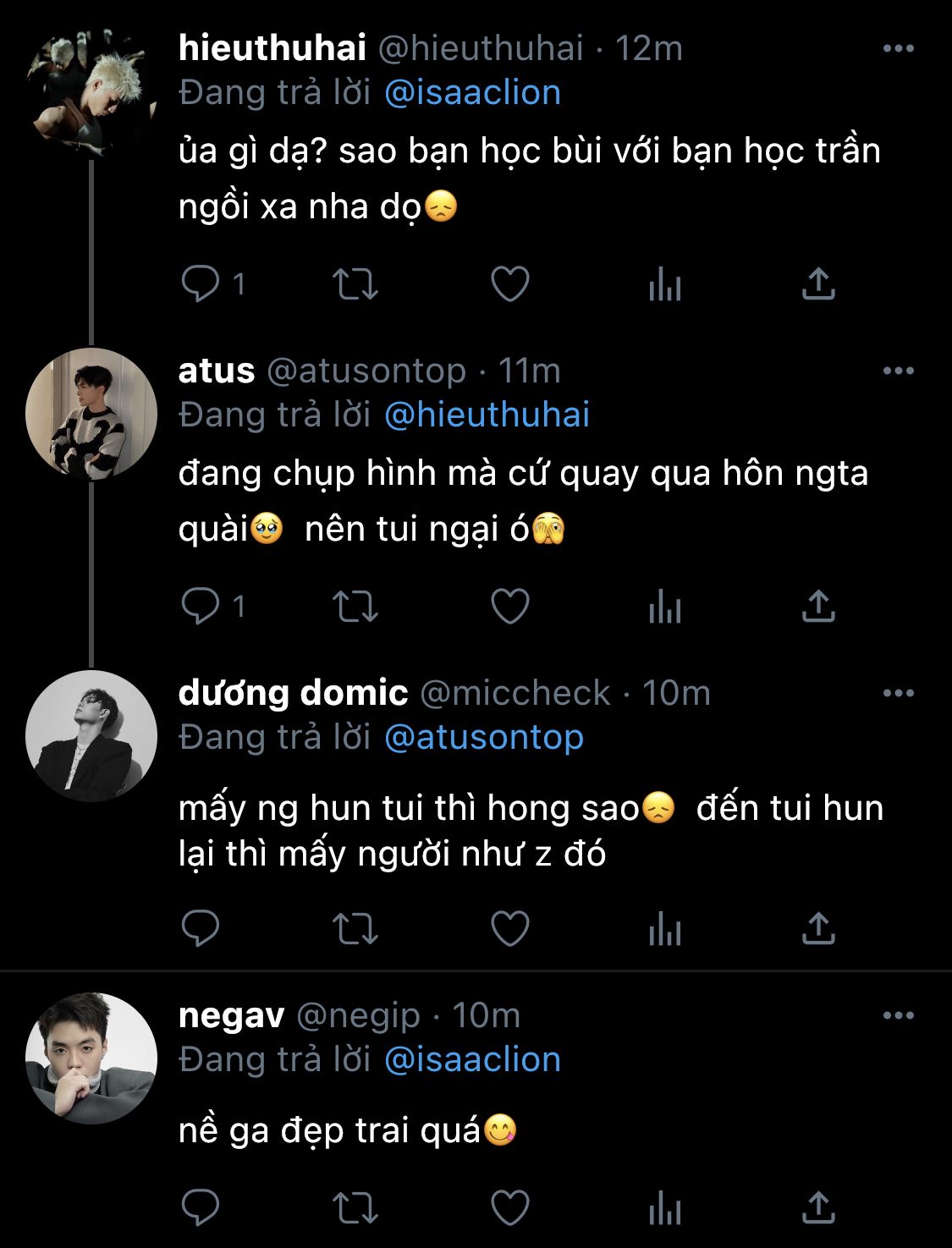The image size is (952, 1248).
Task: Like the tweet from atus
Action: click(x=510, y=607)
